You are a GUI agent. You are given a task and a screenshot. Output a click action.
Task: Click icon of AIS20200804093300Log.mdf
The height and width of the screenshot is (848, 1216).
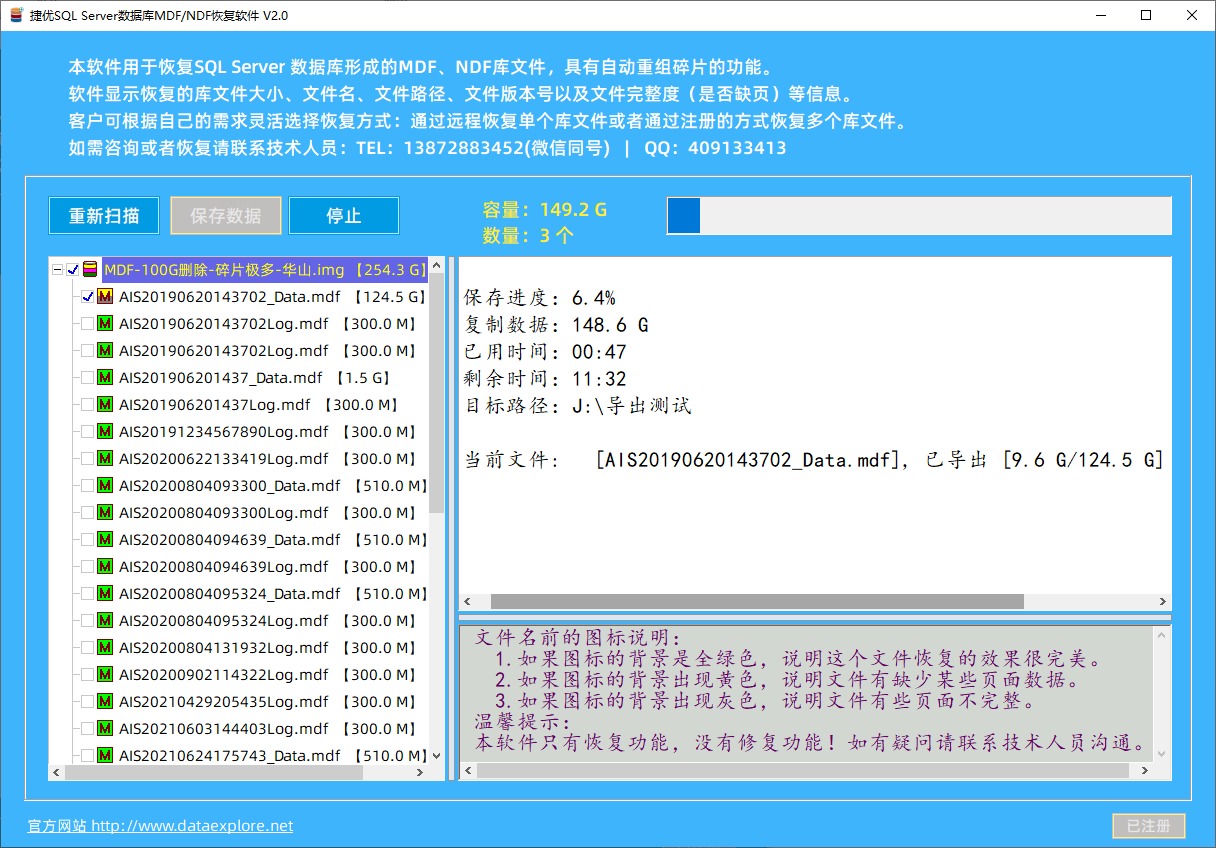point(104,513)
